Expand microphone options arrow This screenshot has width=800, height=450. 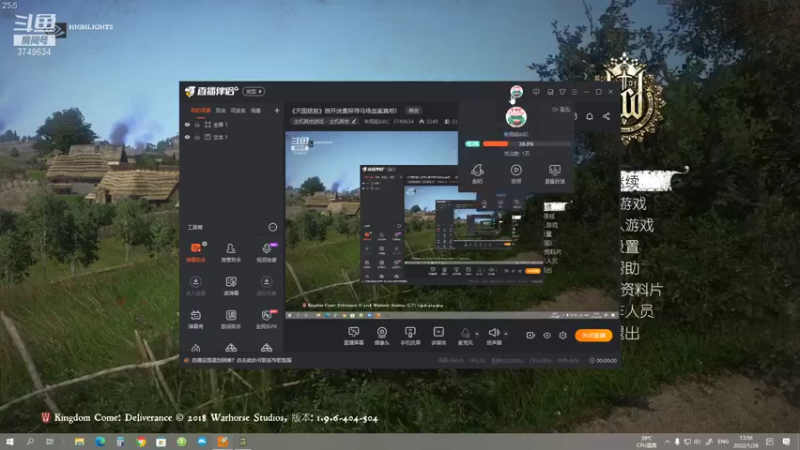tap(477, 334)
